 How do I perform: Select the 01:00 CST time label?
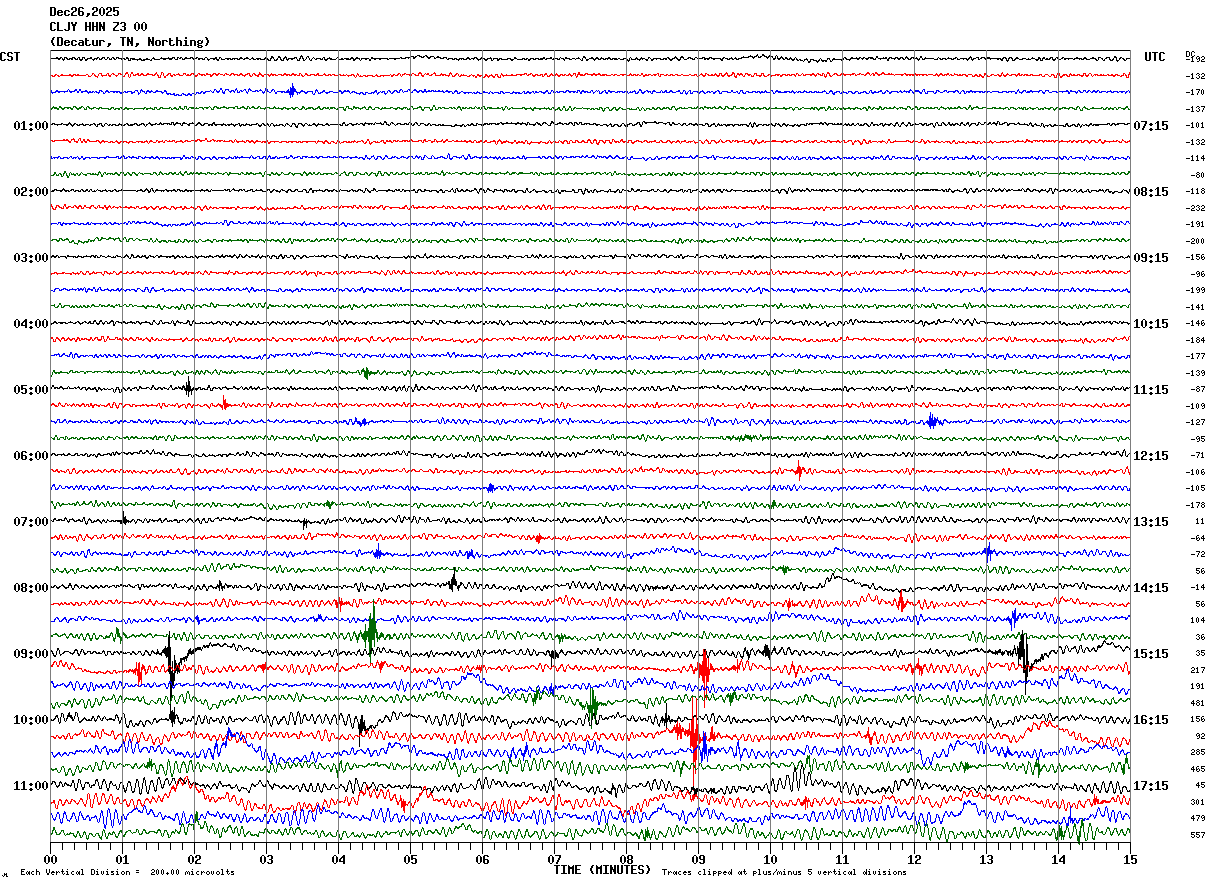[x=31, y=126]
